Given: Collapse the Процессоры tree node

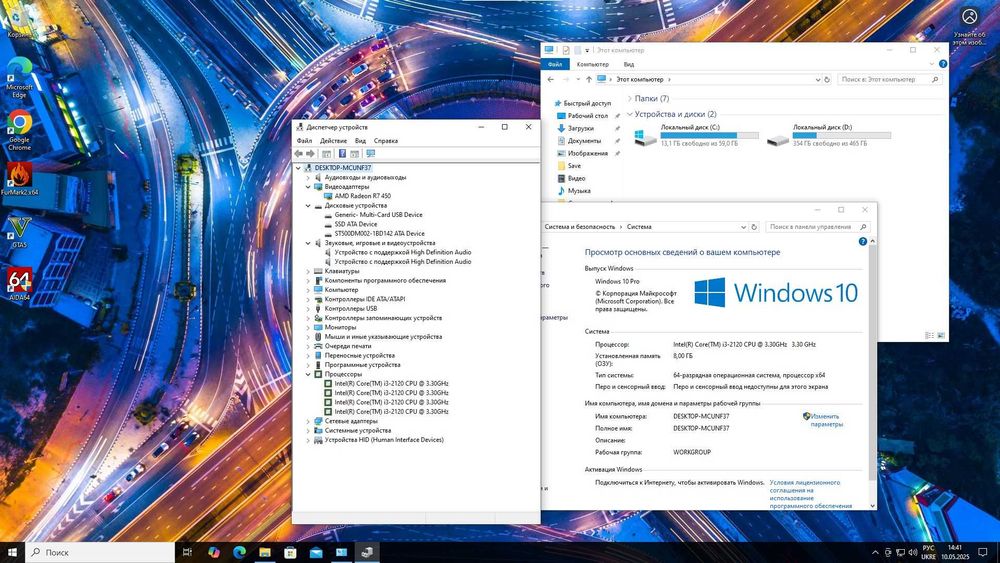Looking at the screenshot, I should 308,374.
